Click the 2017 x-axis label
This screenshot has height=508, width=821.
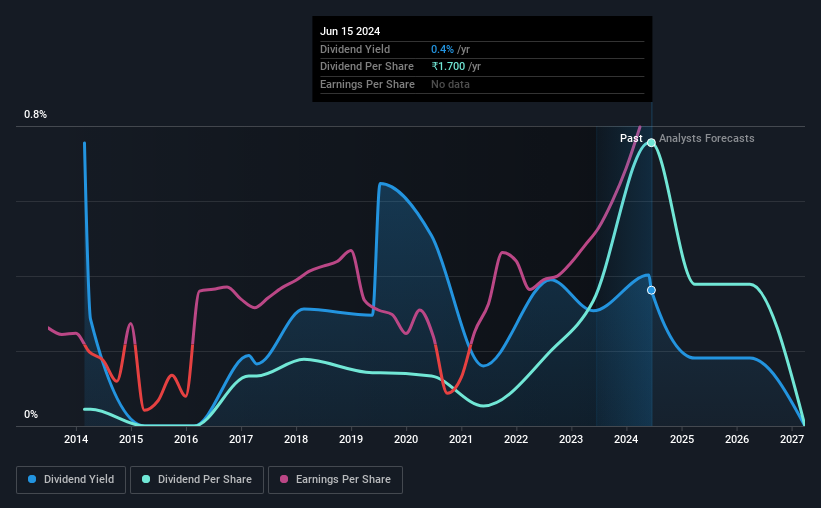(241, 439)
